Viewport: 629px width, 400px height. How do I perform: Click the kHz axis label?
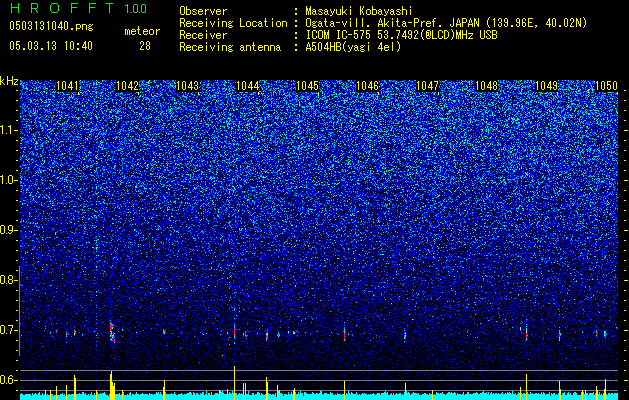pos(9,81)
